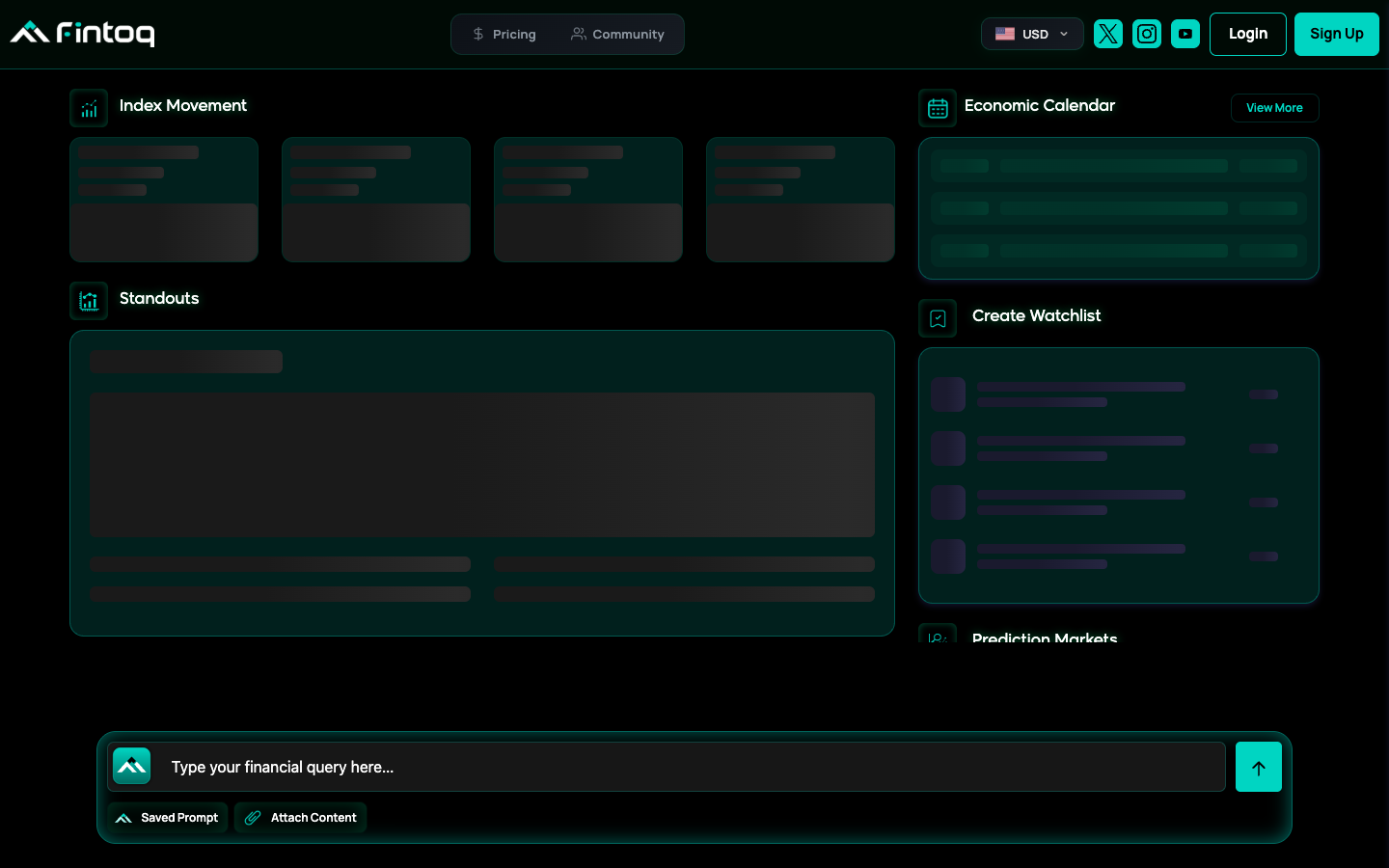
Task: Click the Standouts heading
Action: 159,298
